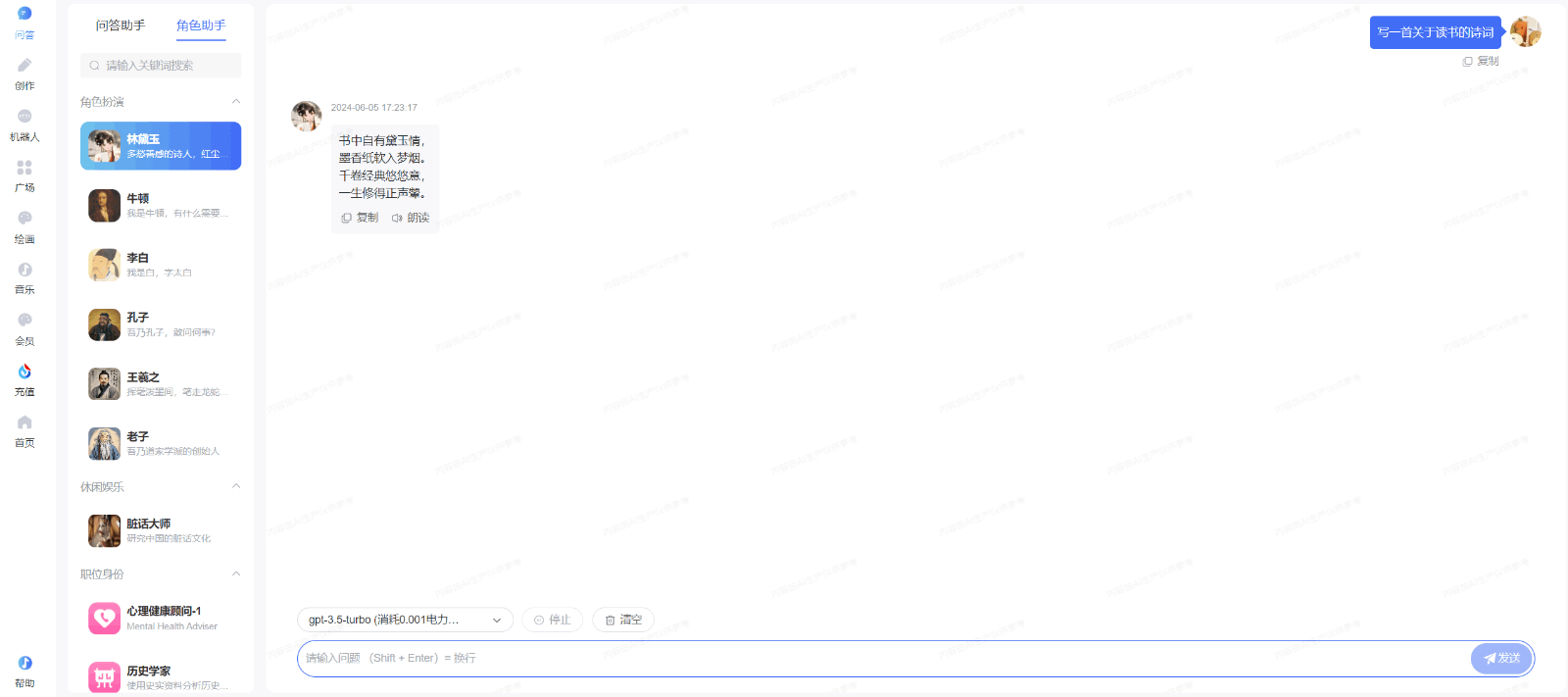
Task: Choose the 李白 role from the list
Action: (x=161, y=265)
